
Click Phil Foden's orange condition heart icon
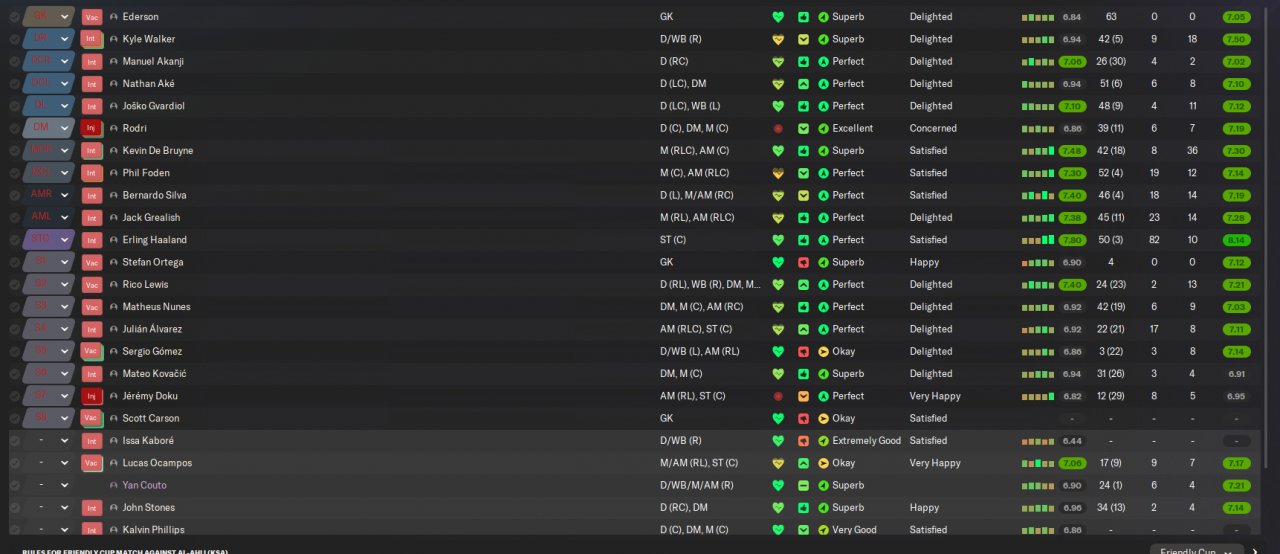point(778,173)
